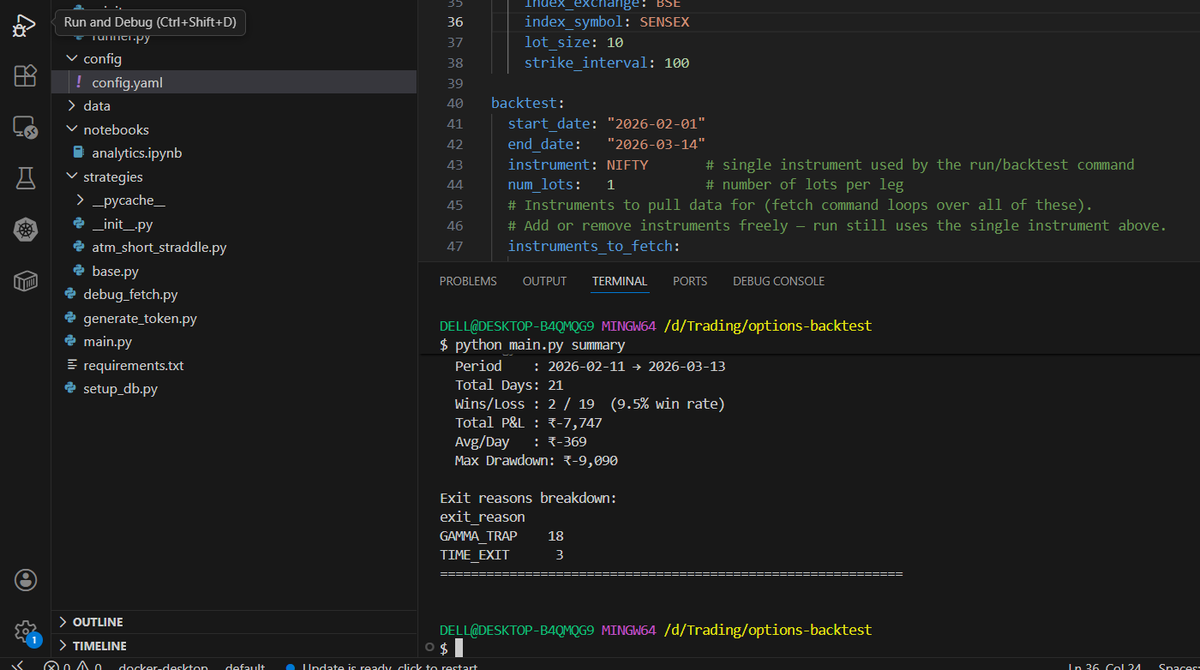The image size is (1200, 670).
Task: Collapse the config folder
Action: (71, 59)
